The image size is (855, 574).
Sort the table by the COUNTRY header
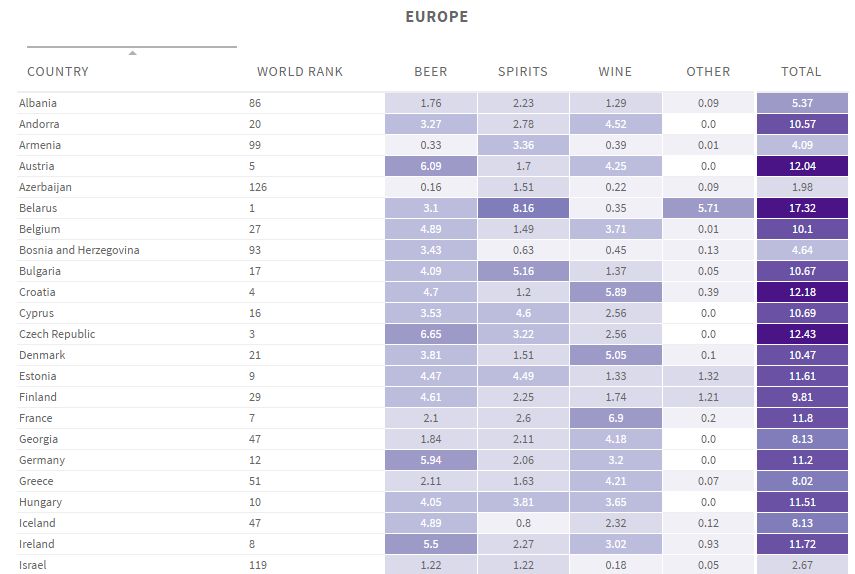point(58,72)
